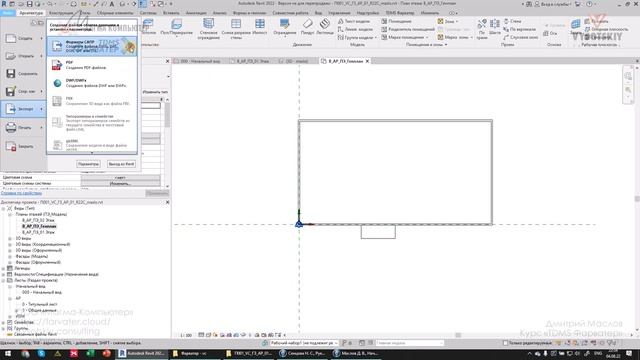640x360 pixels.
Task: Select the По грани opening tool
Action: click(482, 29)
